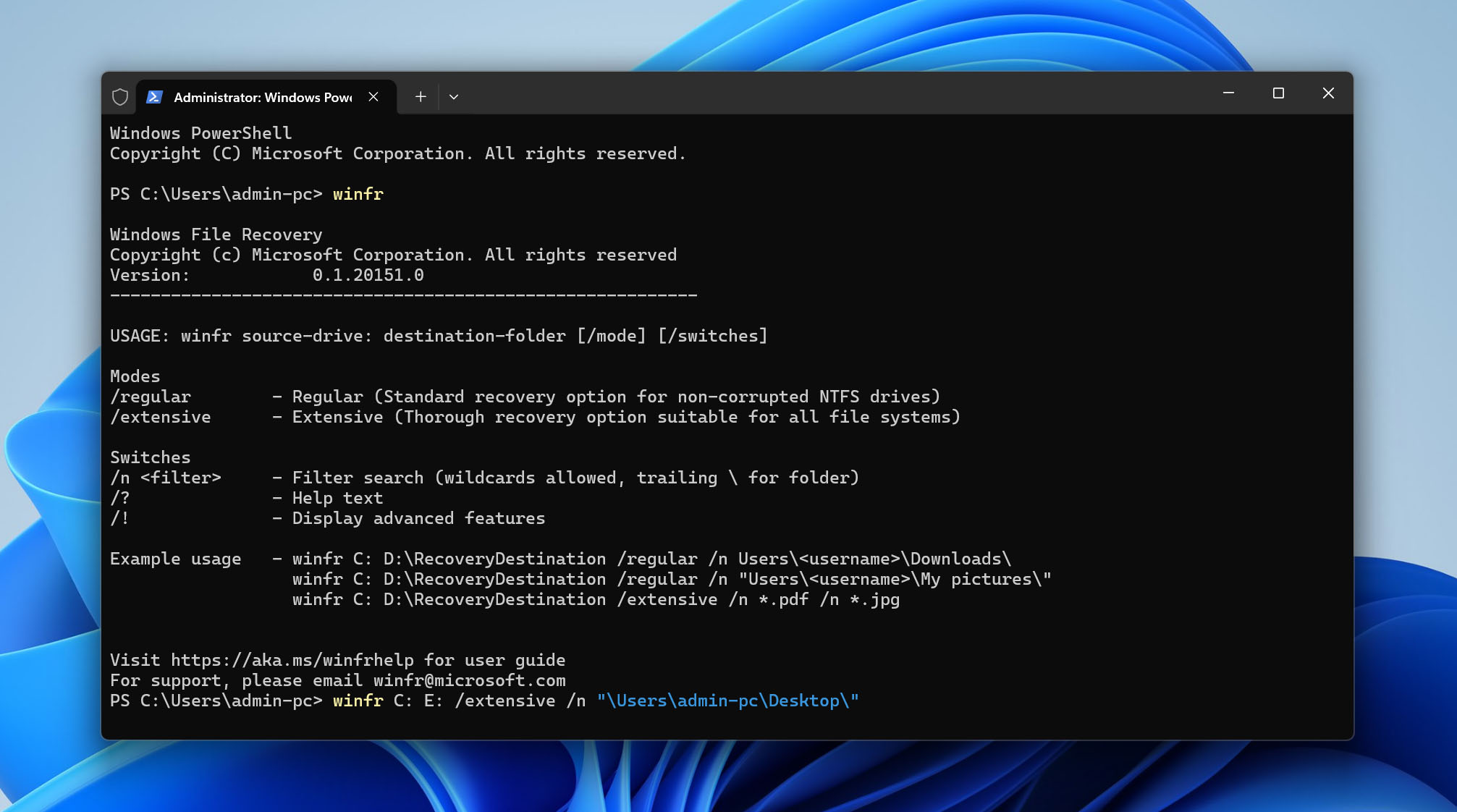Click the "\Users\admin-pc\Desktop\" path argument

coord(727,701)
